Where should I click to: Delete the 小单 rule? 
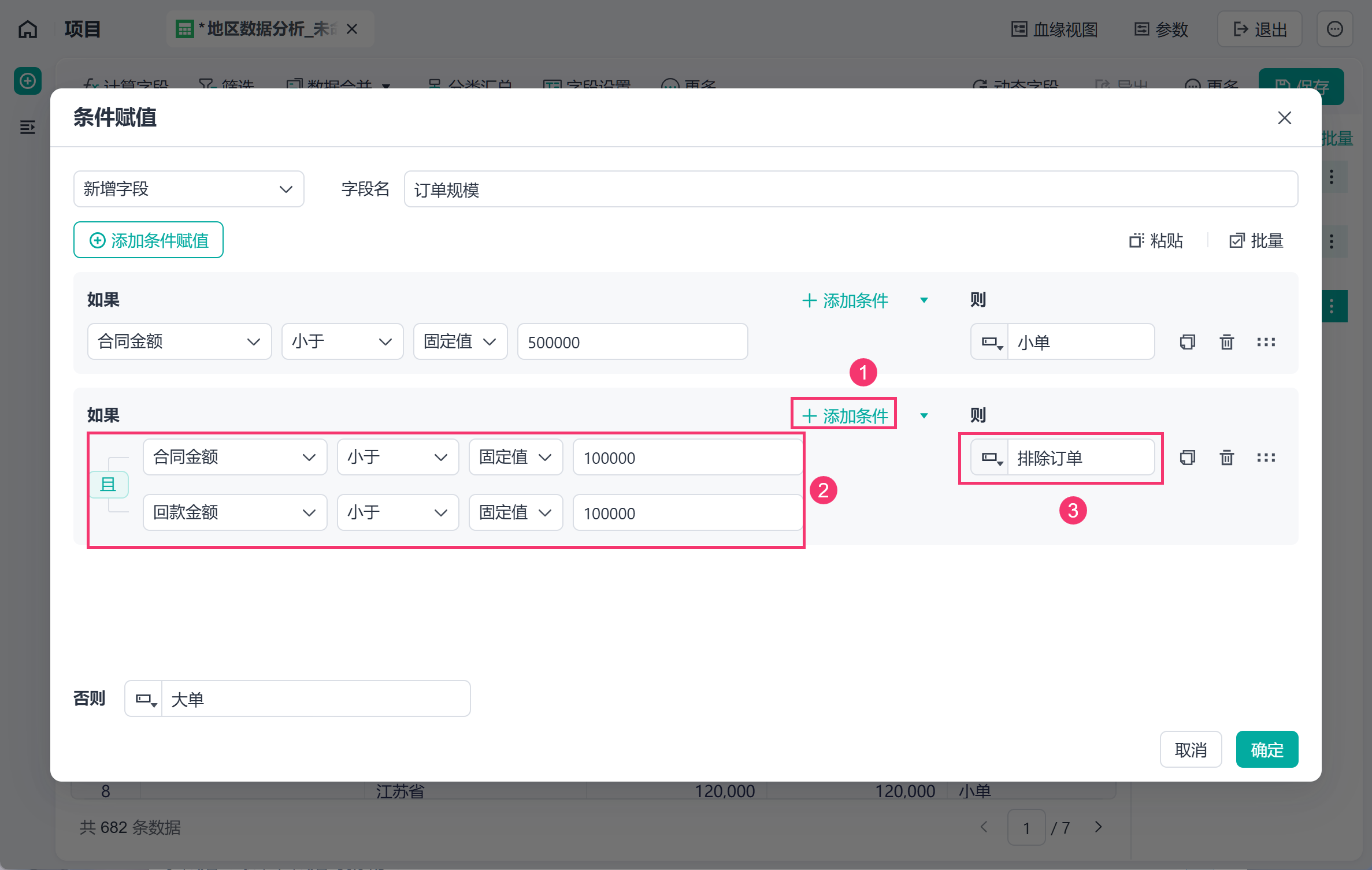[x=1227, y=342]
